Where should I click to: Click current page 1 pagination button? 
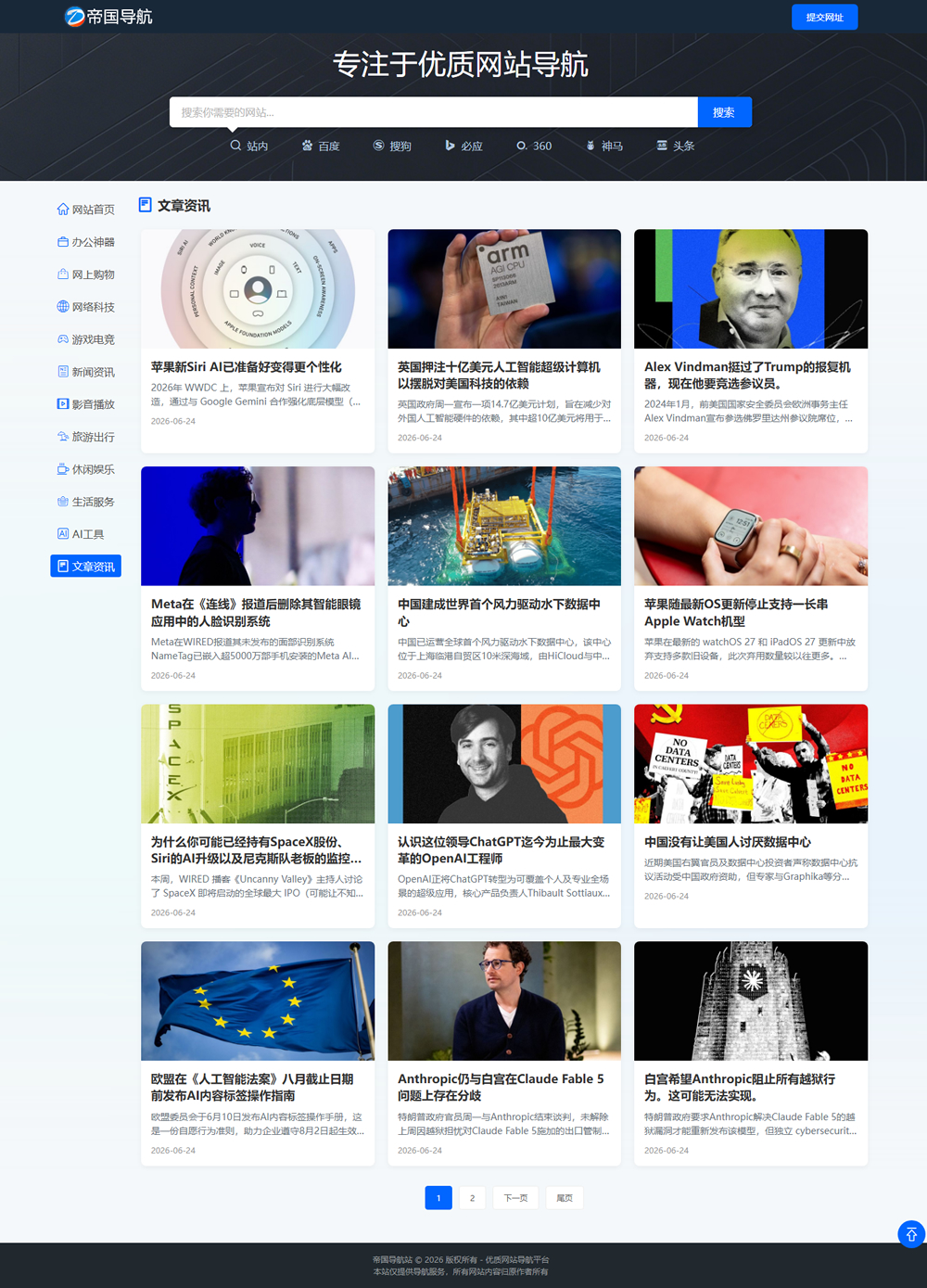(x=438, y=1198)
